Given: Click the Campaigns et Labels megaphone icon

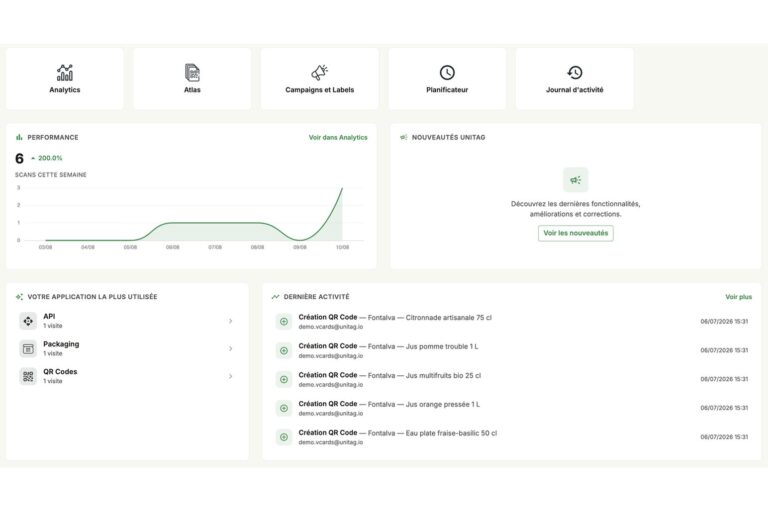Looking at the screenshot, I should pos(319,73).
